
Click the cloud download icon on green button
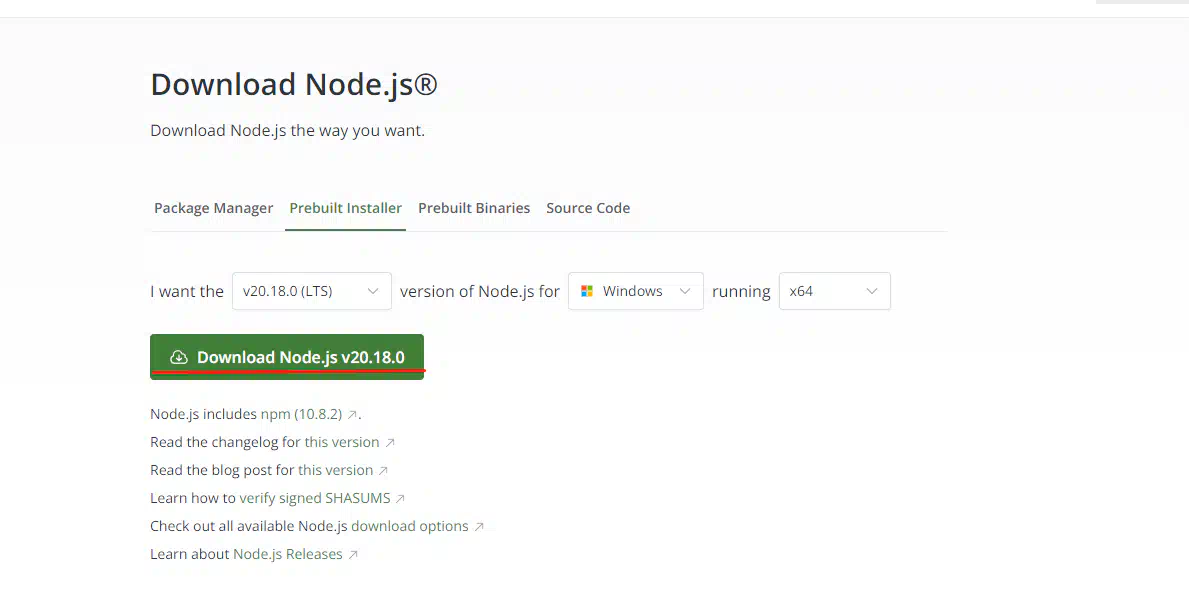pos(178,357)
